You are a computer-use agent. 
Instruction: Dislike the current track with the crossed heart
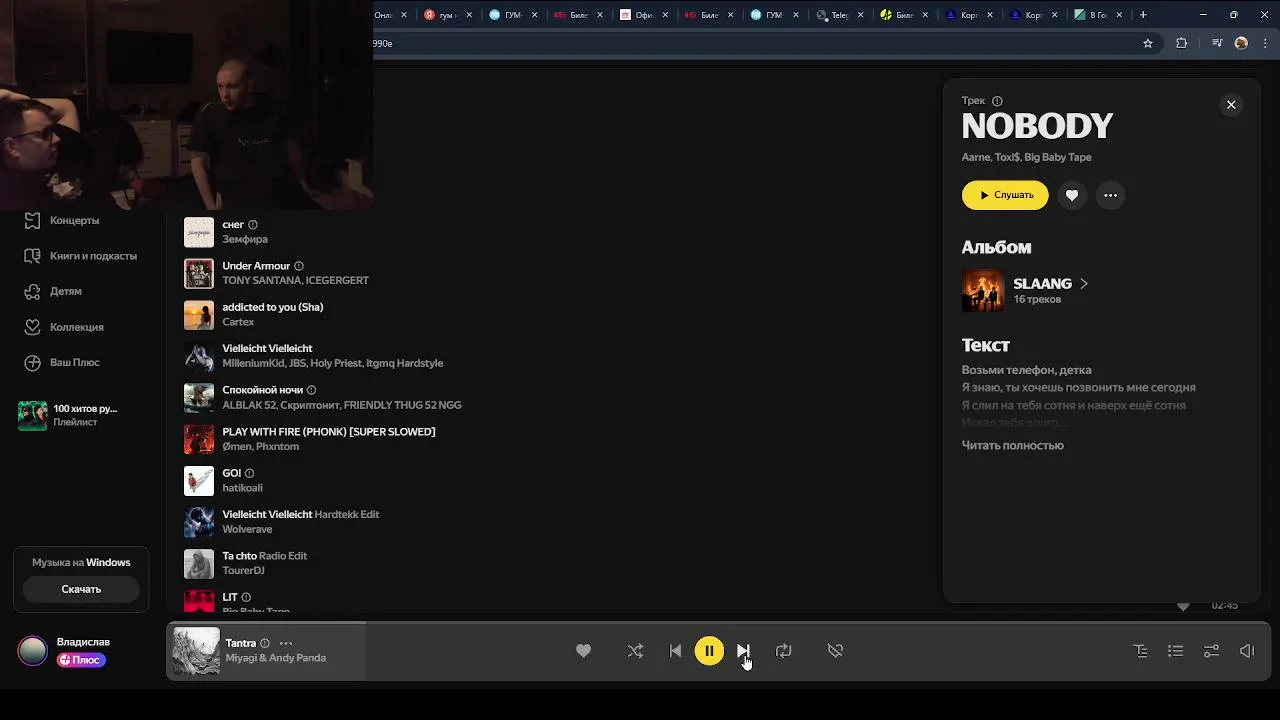[x=835, y=651]
